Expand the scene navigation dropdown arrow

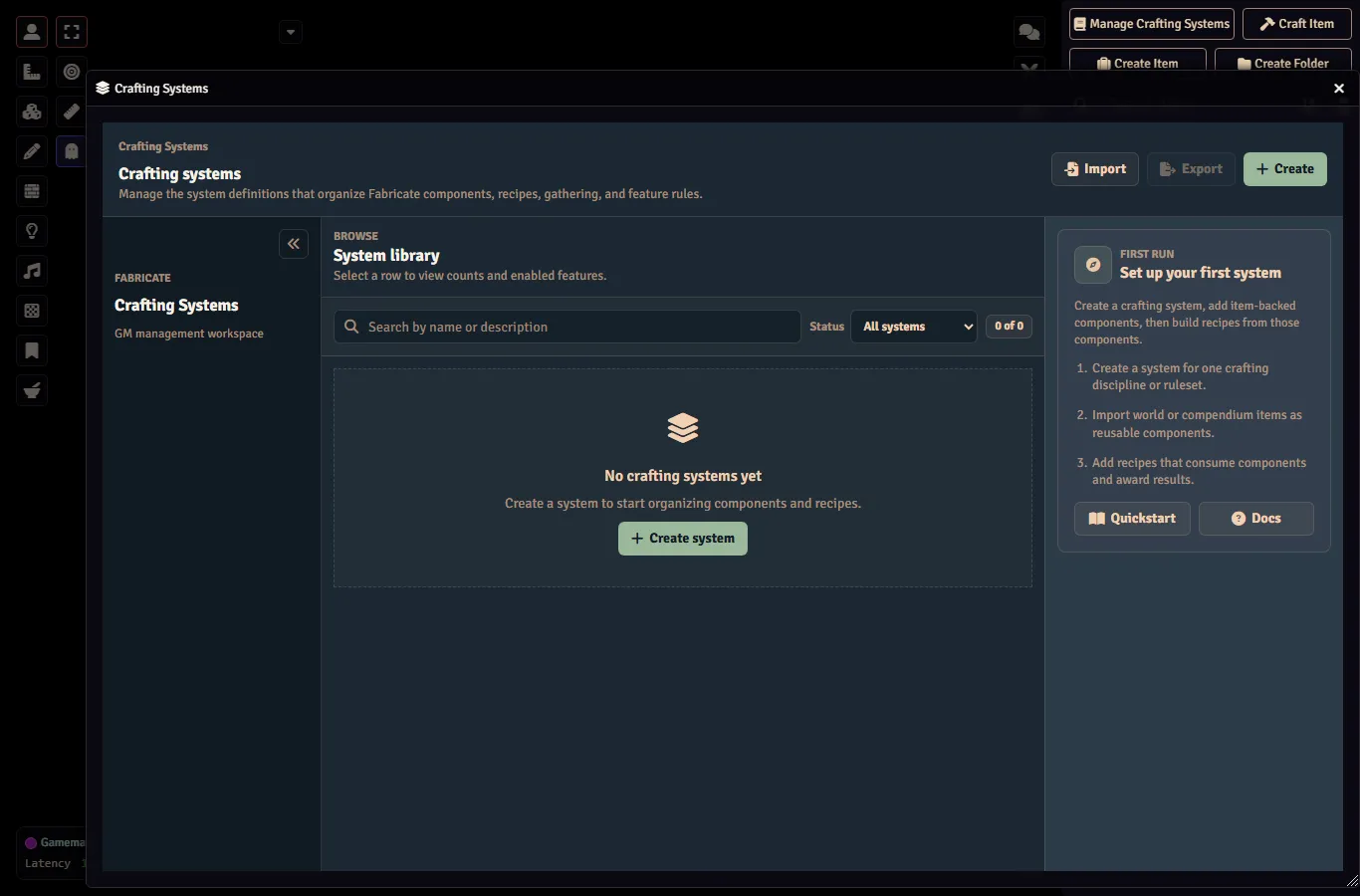pos(291,32)
